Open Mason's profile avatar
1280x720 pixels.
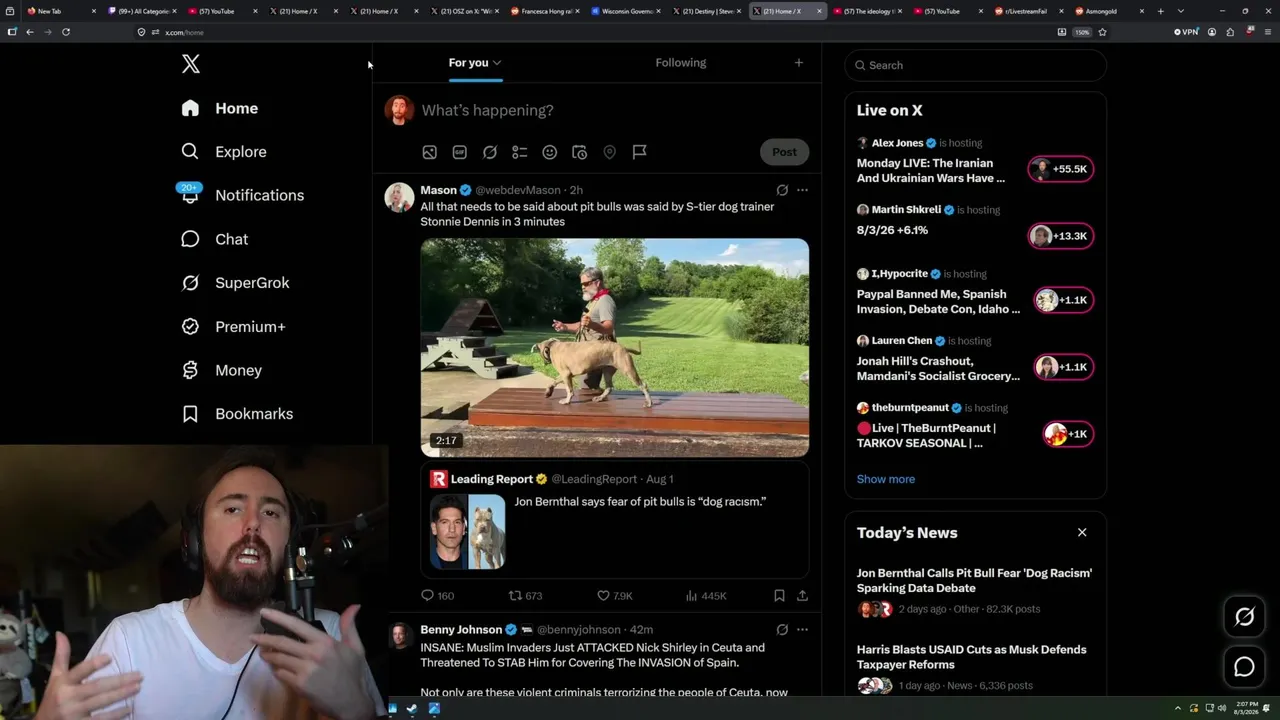point(400,197)
